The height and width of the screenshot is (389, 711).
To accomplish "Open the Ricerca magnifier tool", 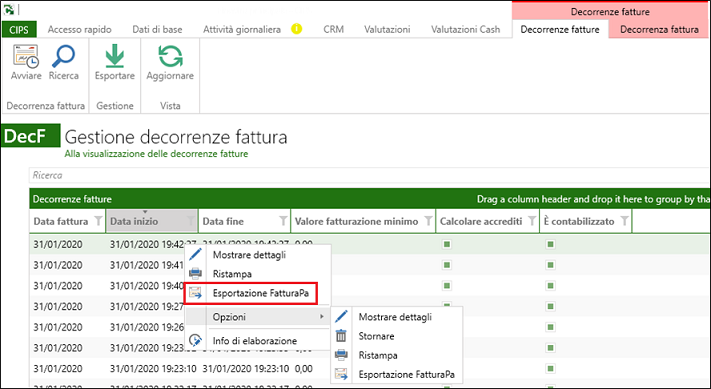I will tap(63, 56).
